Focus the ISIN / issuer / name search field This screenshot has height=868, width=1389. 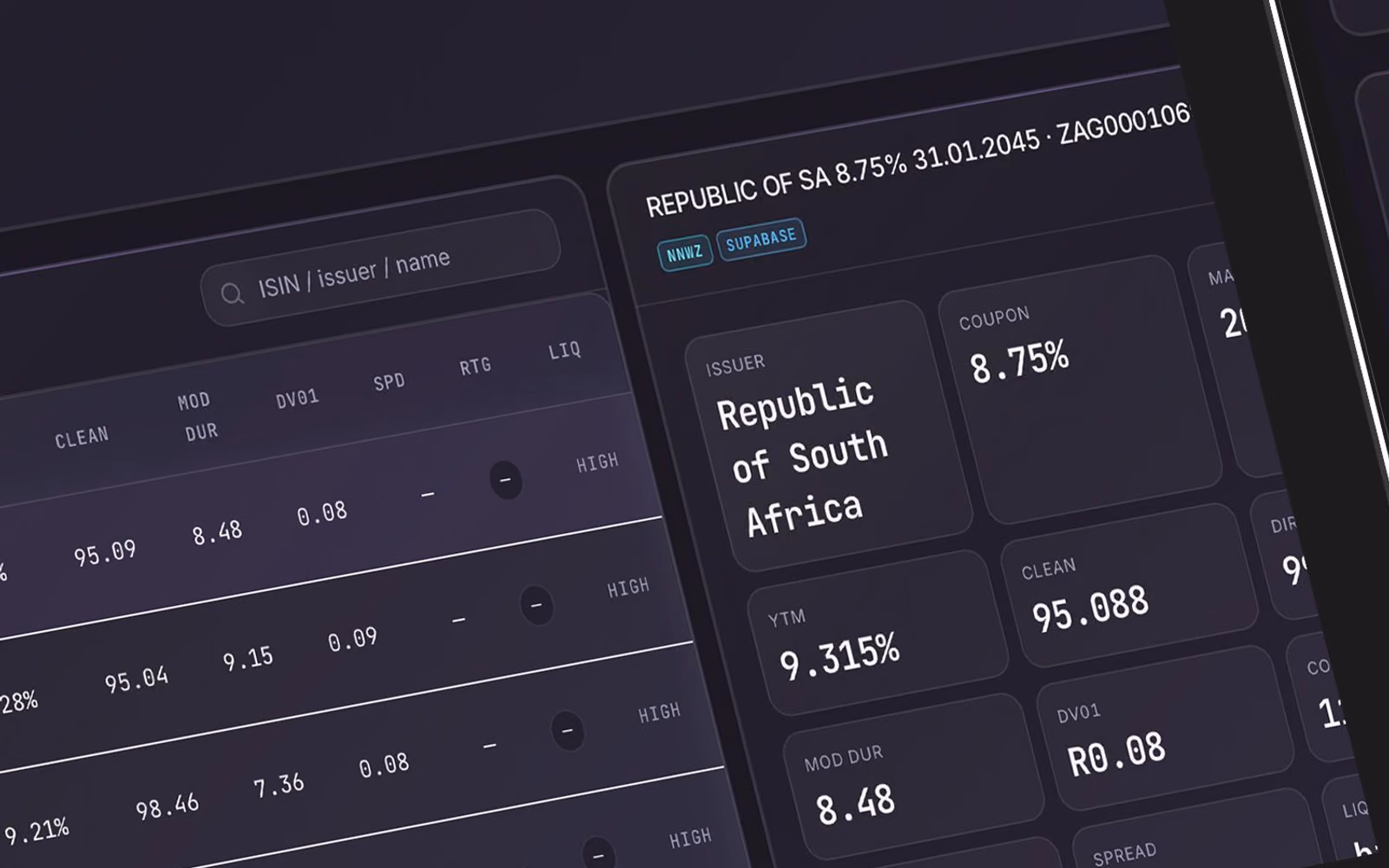381,267
